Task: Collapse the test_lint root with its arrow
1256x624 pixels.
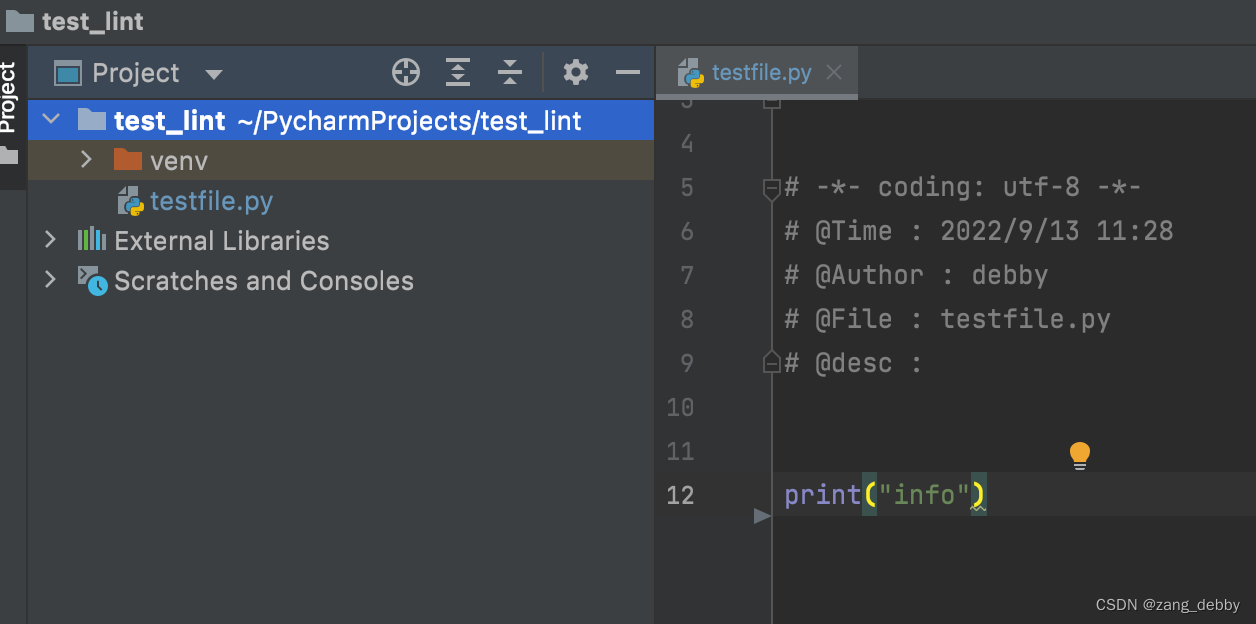Action: [x=51, y=118]
